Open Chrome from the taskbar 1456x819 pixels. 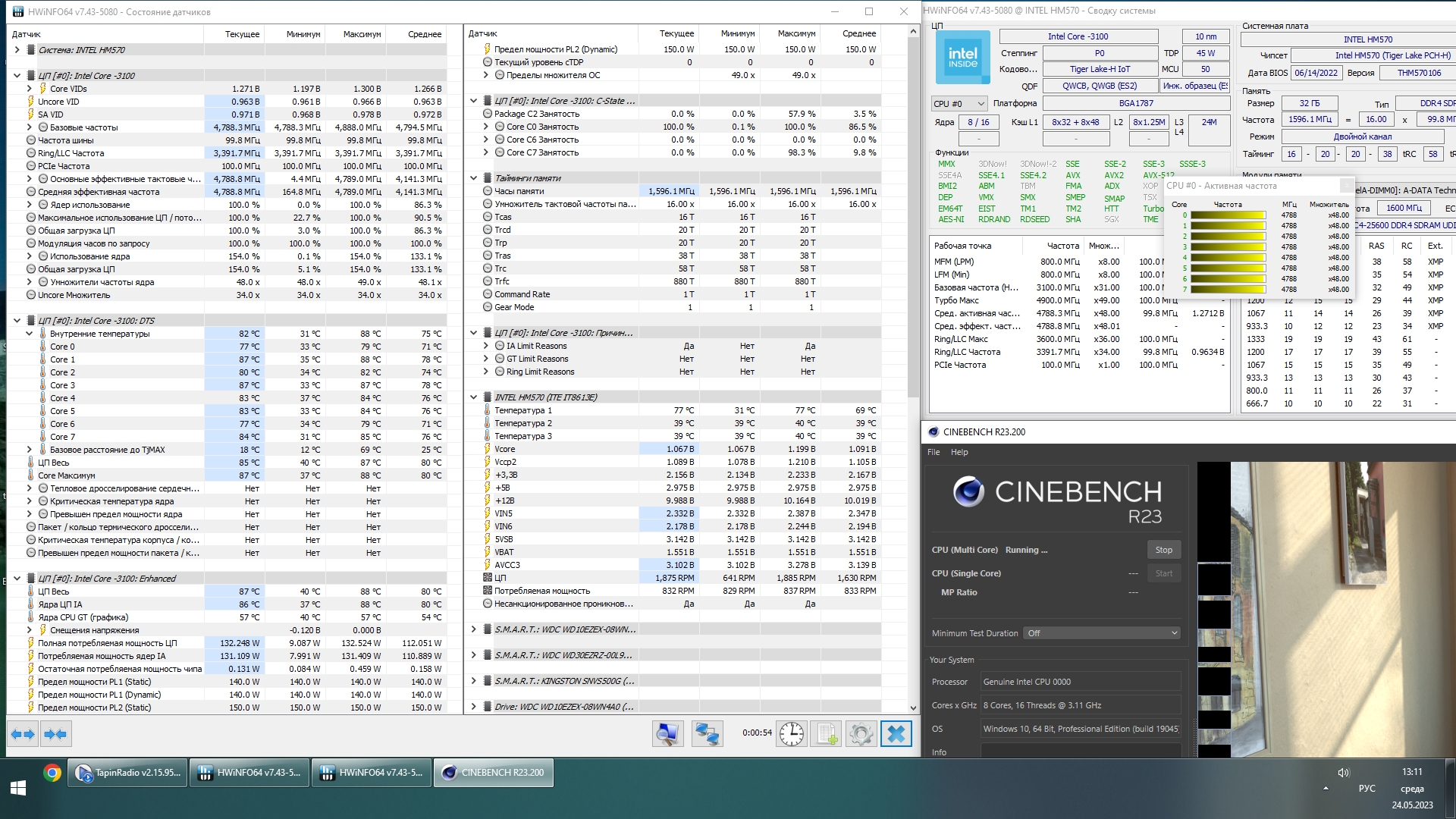[52, 773]
